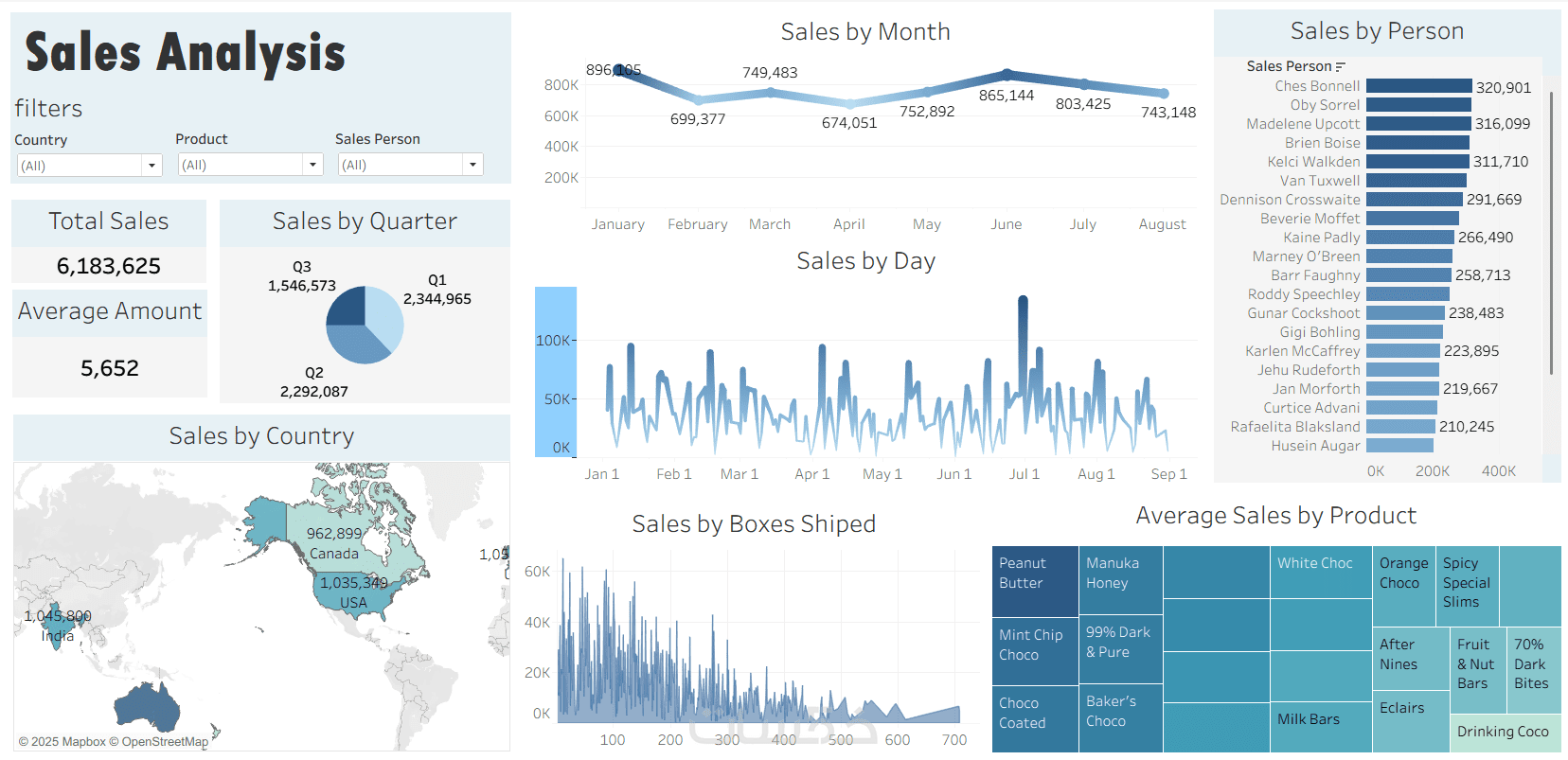Viewport: 1568px width, 760px height.
Task: Click the 99% Dark & Pure tile
Action: click(x=1120, y=649)
